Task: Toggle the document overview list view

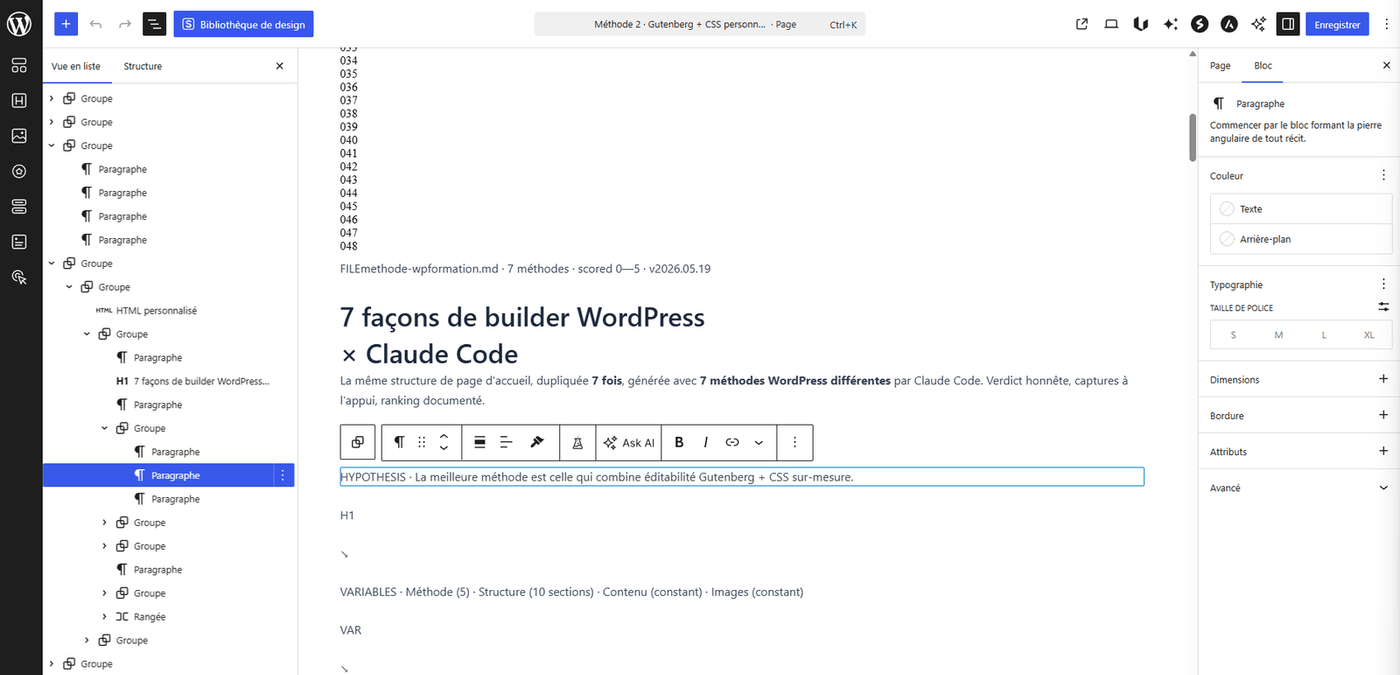Action: [154, 24]
